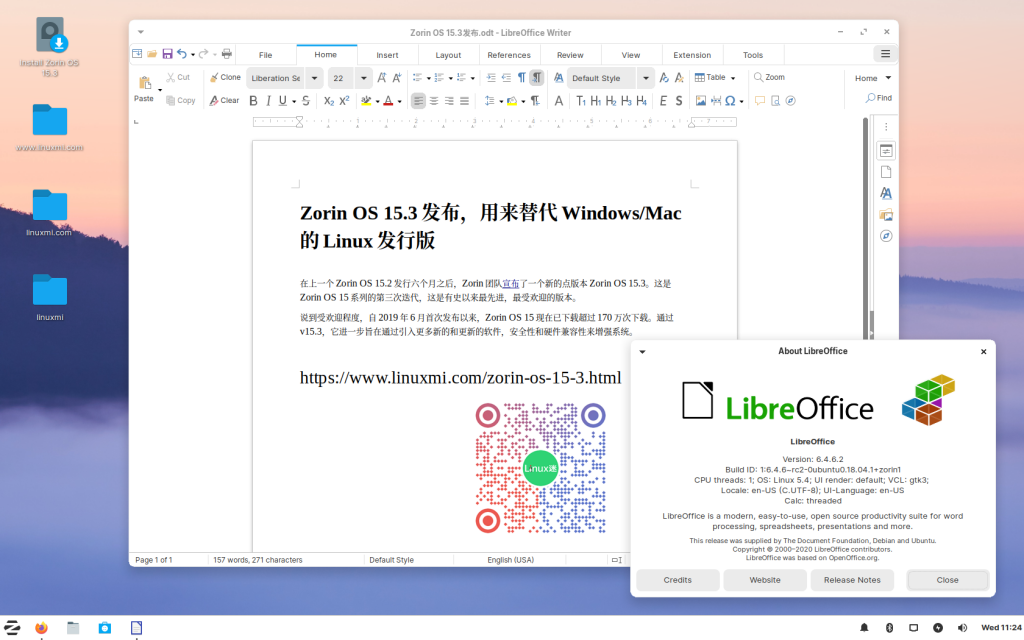Screen dimensions: 1024x640
Task: Open the Navigator panel in the sidebar
Action: tap(885, 234)
